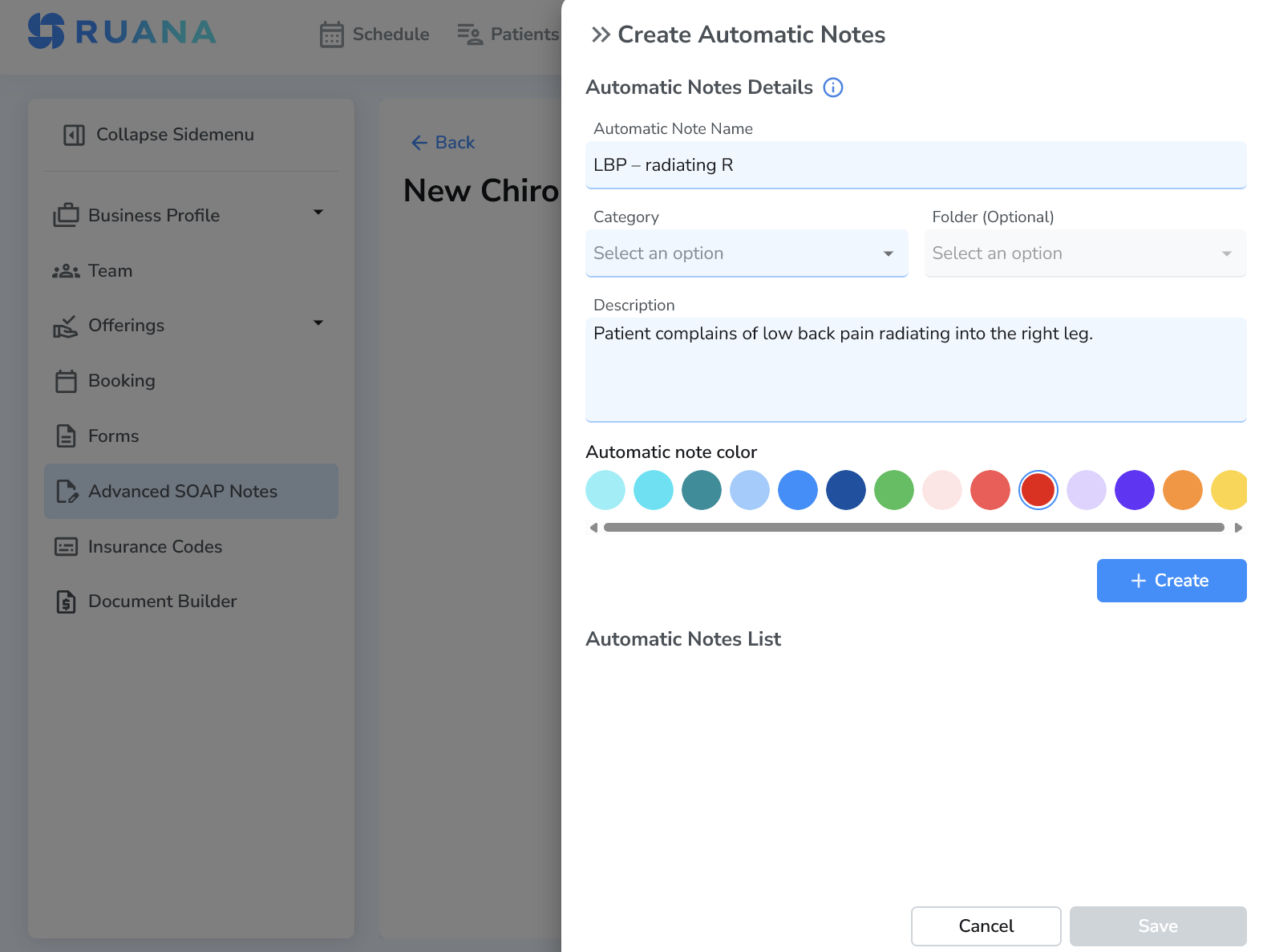The image size is (1263, 952).
Task: Expand the Offerings submenu arrow
Action: click(318, 323)
